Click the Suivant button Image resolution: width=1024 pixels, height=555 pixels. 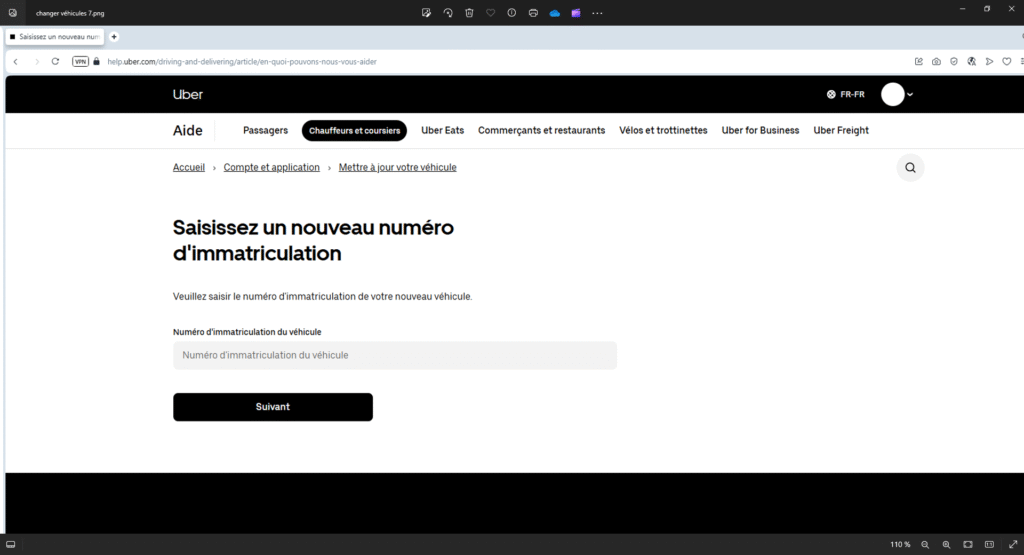pos(273,407)
